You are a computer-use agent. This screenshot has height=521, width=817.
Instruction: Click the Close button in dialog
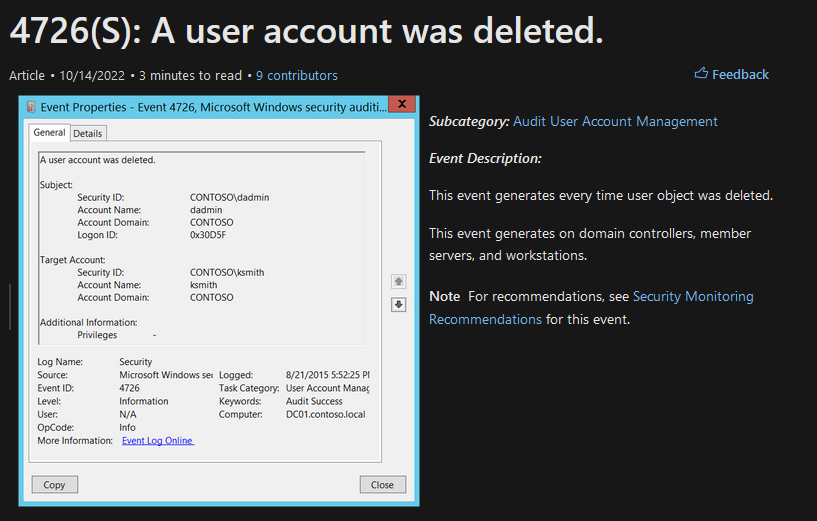(x=382, y=485)
